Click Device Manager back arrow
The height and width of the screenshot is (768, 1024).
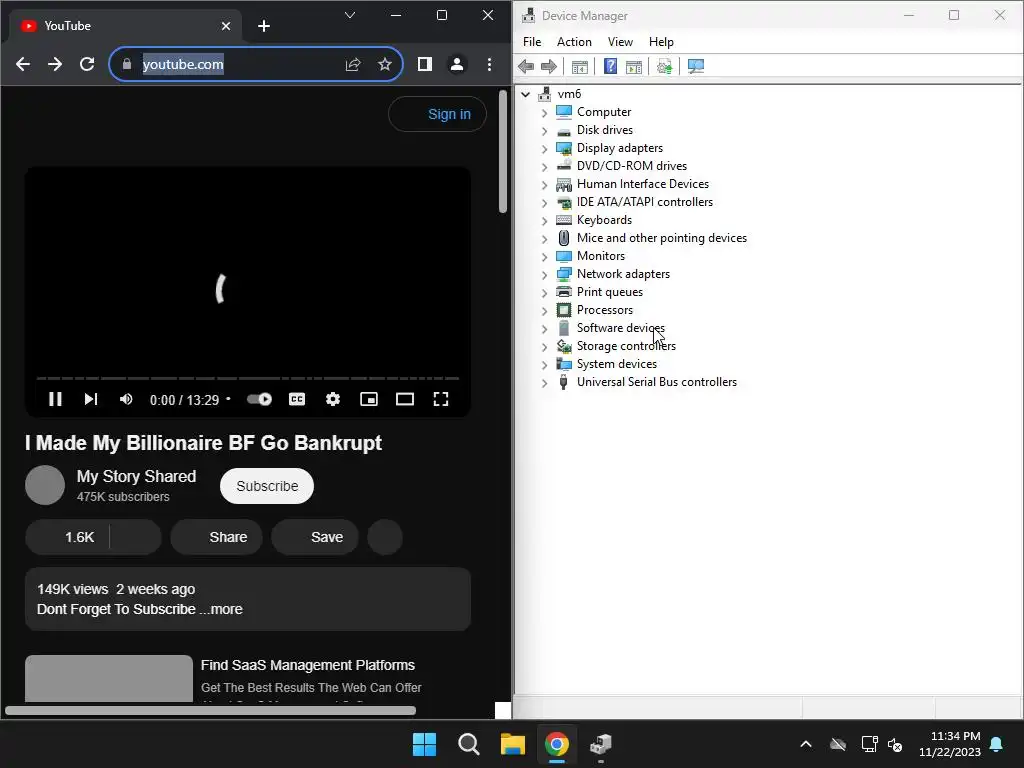[526, 66]
